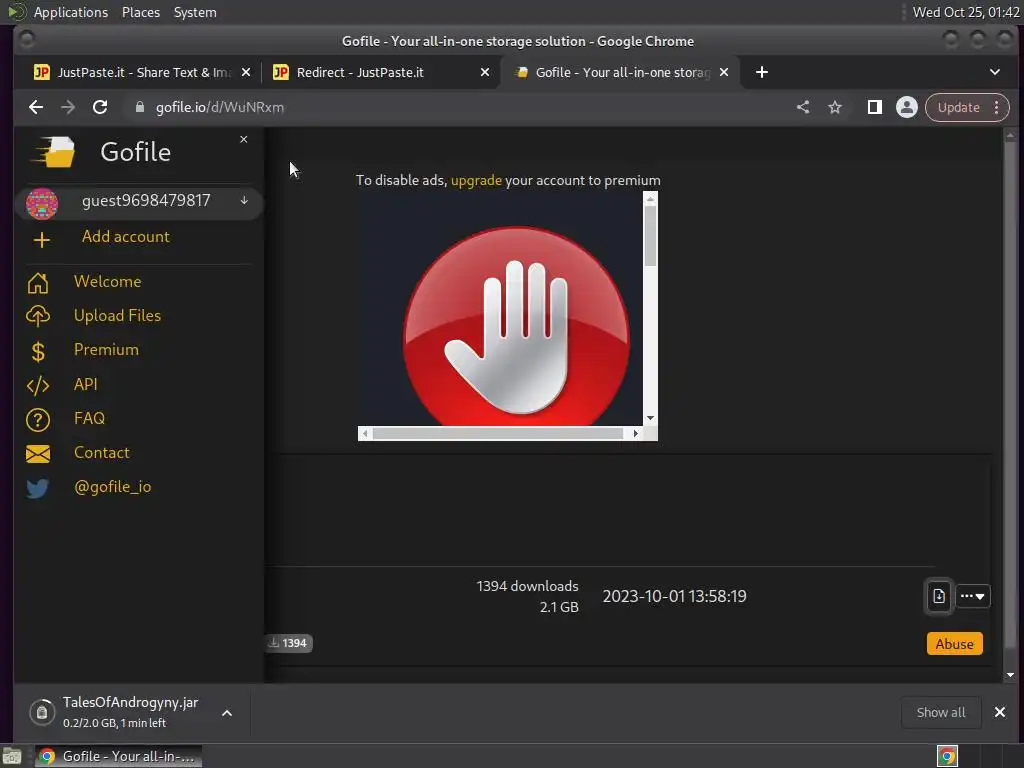Click the 1394 download count badge
The height and width of the screenshot is (768, 1024).
coord(289,643)
